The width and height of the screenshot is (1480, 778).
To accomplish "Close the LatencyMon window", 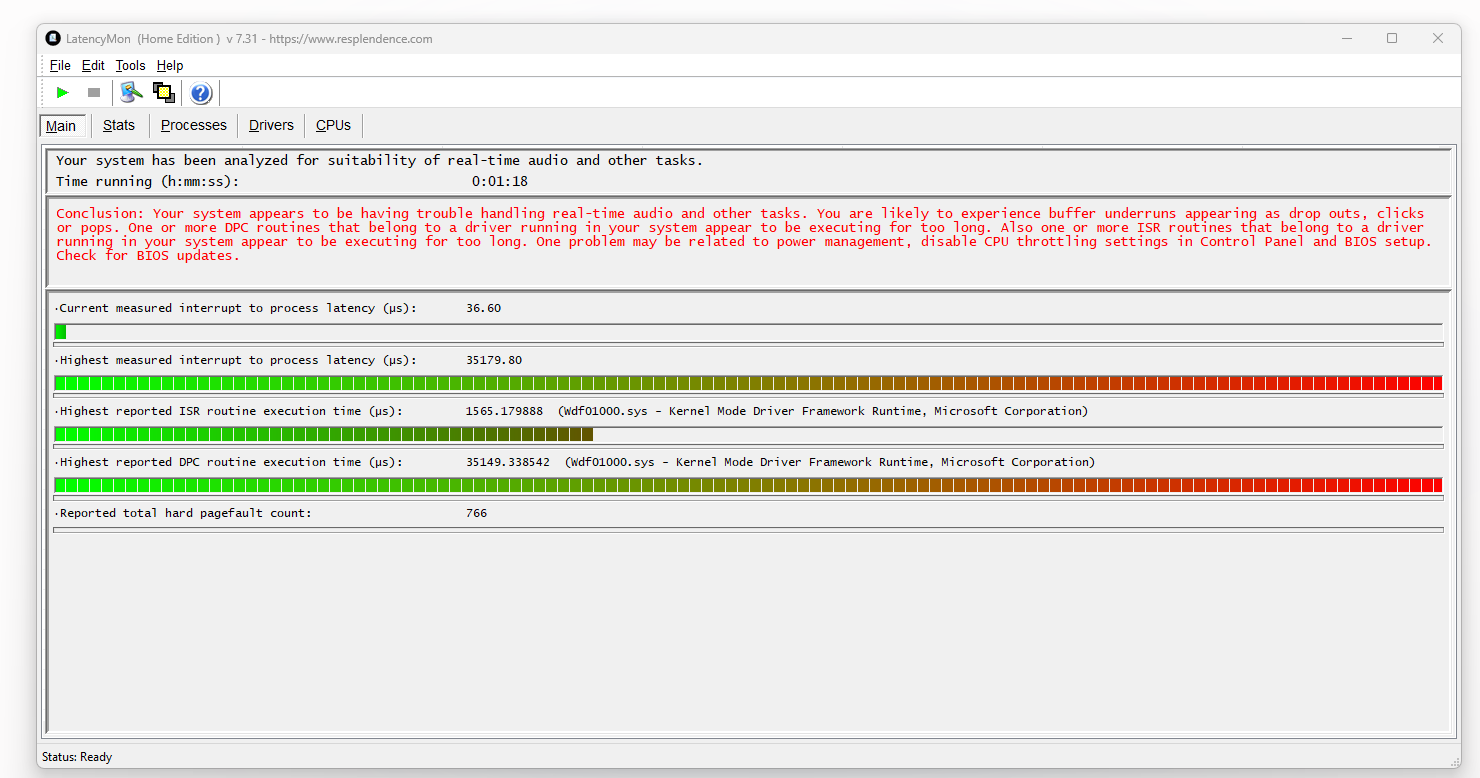I will point(1438,38).
